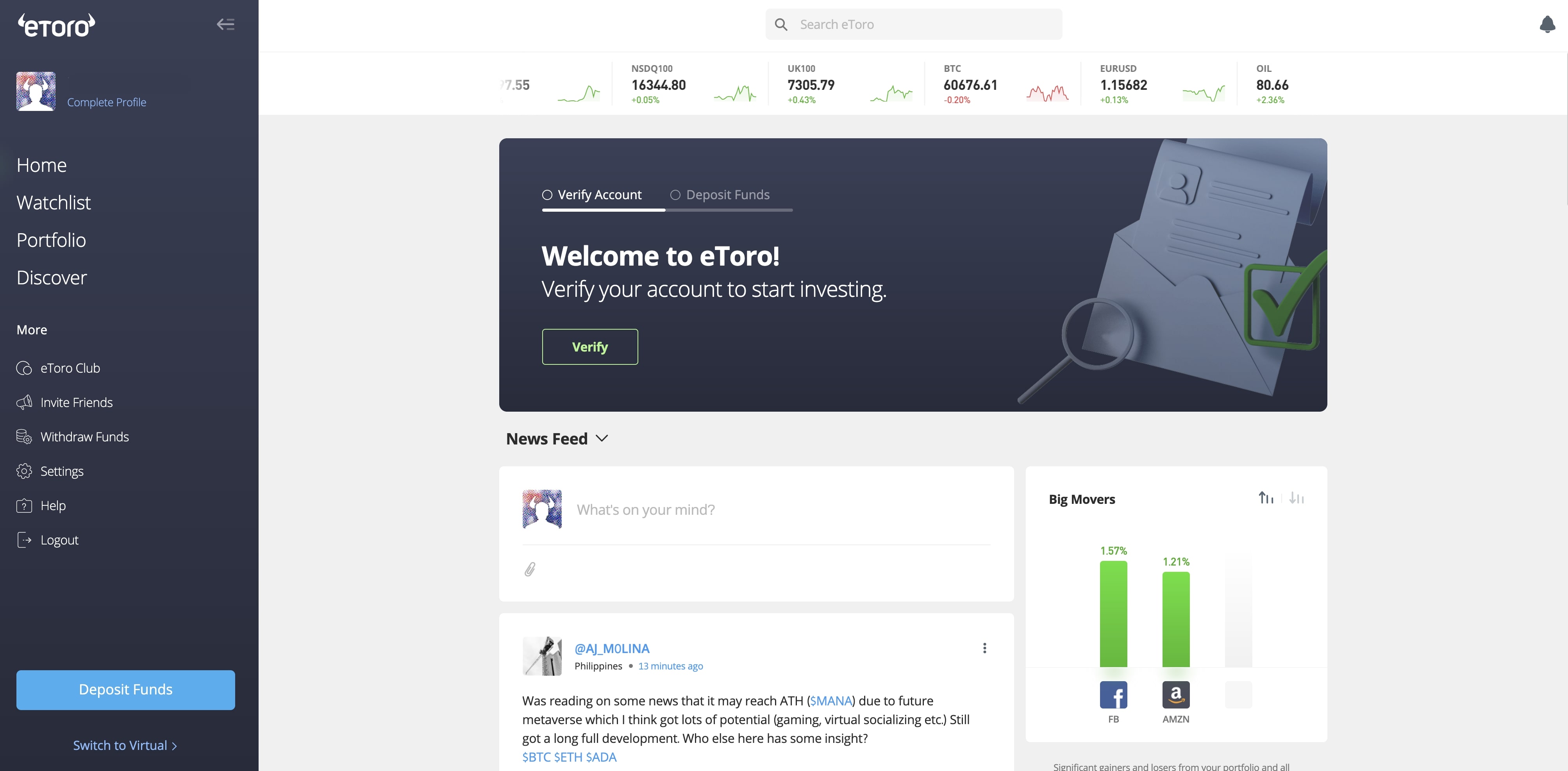Image resolution: width=1568 pixels, height=771 pixels.
Task: Collapse the sidebar with the arrow icon
Action: click(226, 24)
